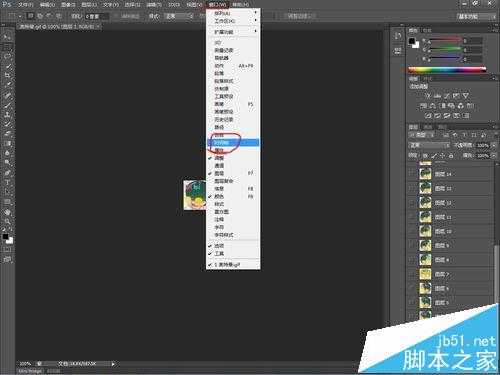Toggle visibility of layer 图层 14
The height and width of the screenshot is (375, 500).
coord(412,174)
